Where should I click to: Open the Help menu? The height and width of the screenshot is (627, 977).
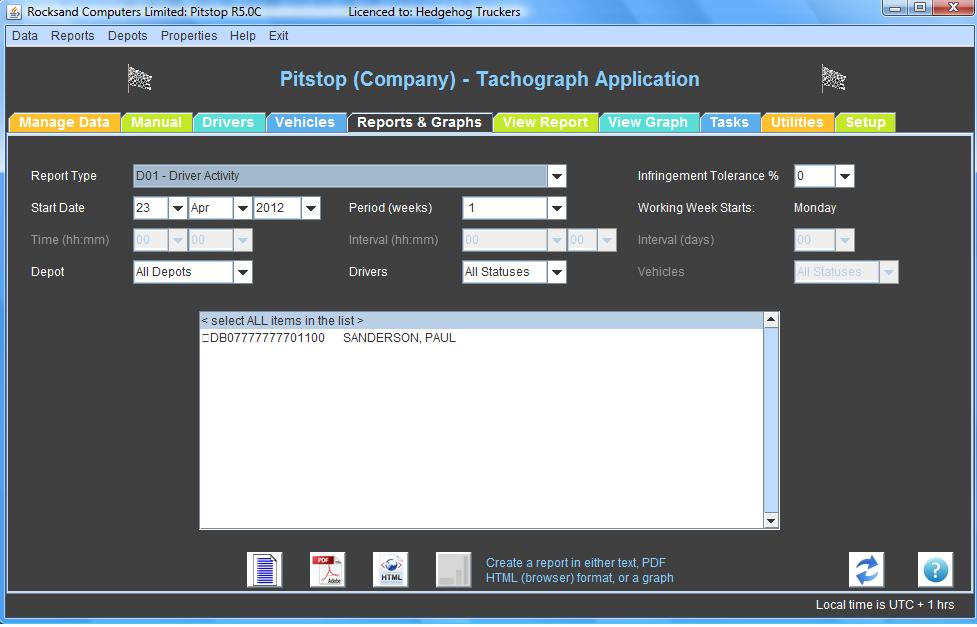(243, 36)
